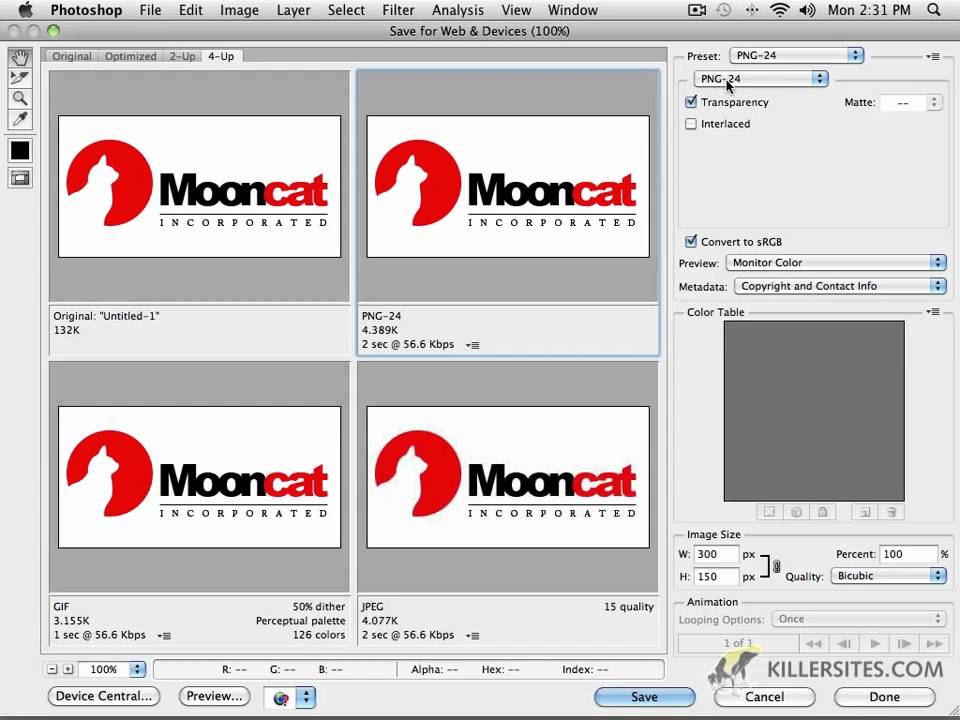The width and height of the screenshot is (960, 720).
Task: Open the Color Table palette menu
Action: coord(932,312)
